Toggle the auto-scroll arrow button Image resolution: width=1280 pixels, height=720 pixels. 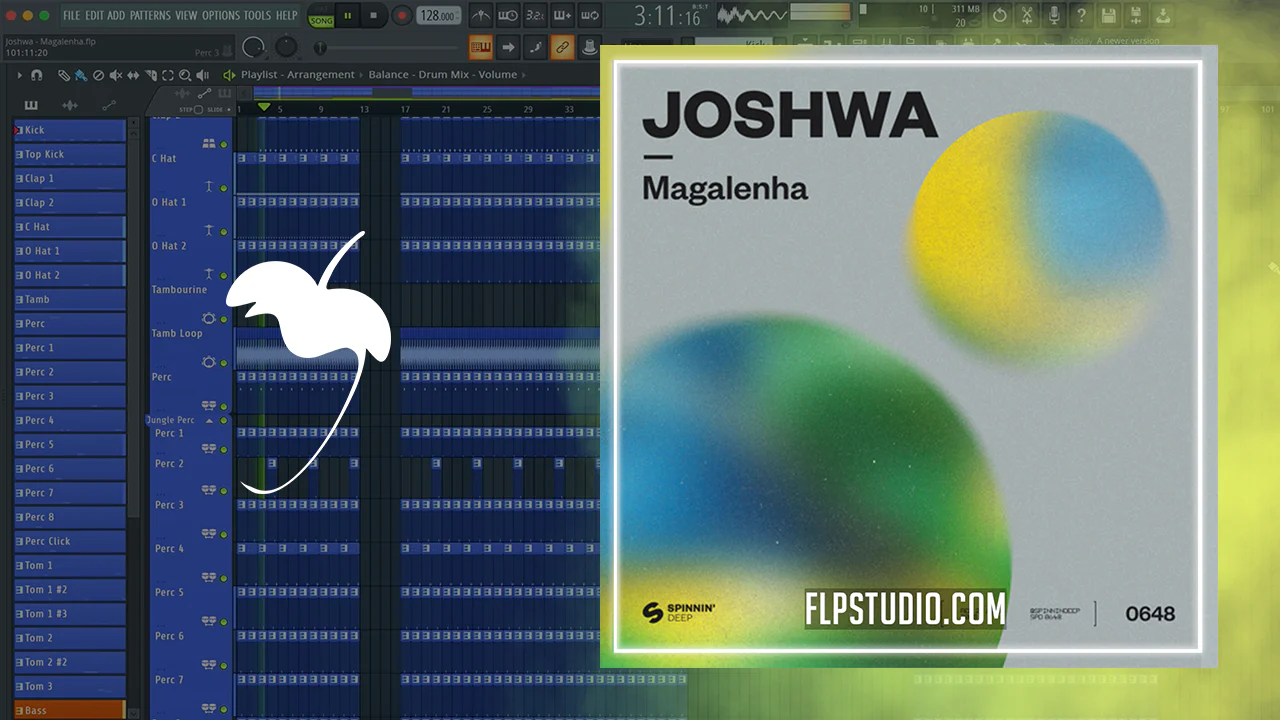pyautogui.click(x=508, y=47)
